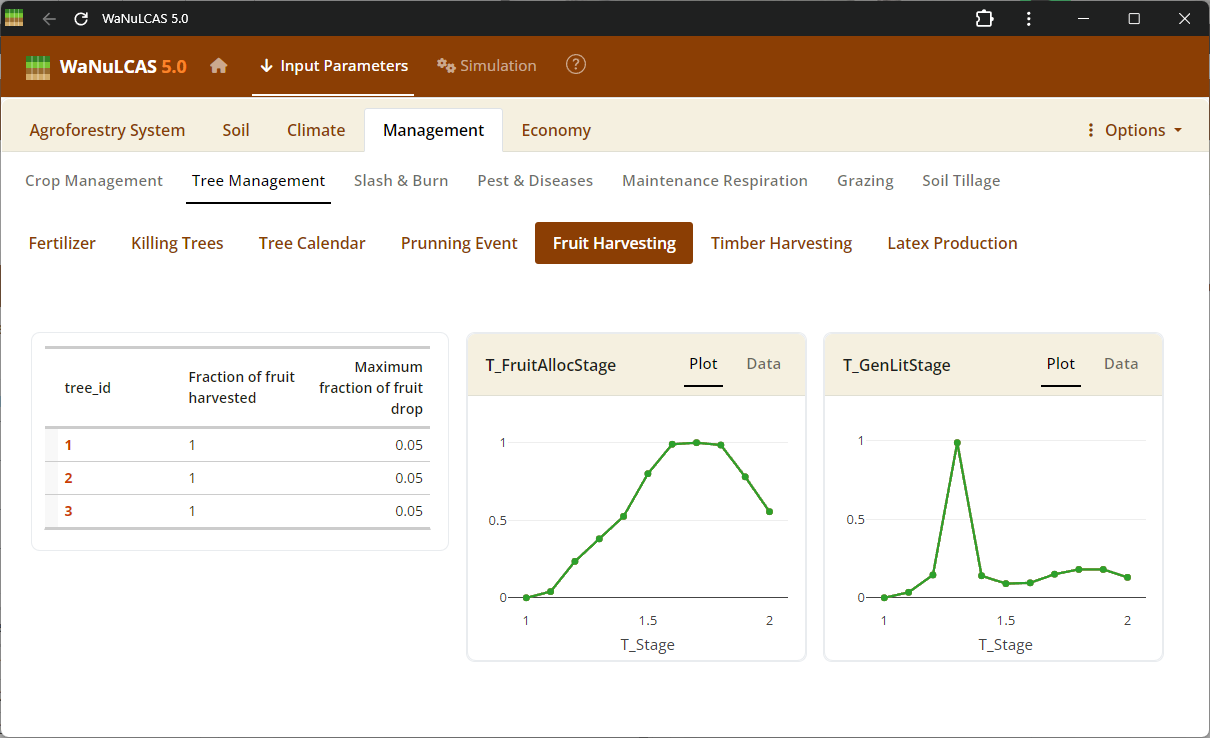Reload the page with refresh icon
1210x738 pixels.
82,19
